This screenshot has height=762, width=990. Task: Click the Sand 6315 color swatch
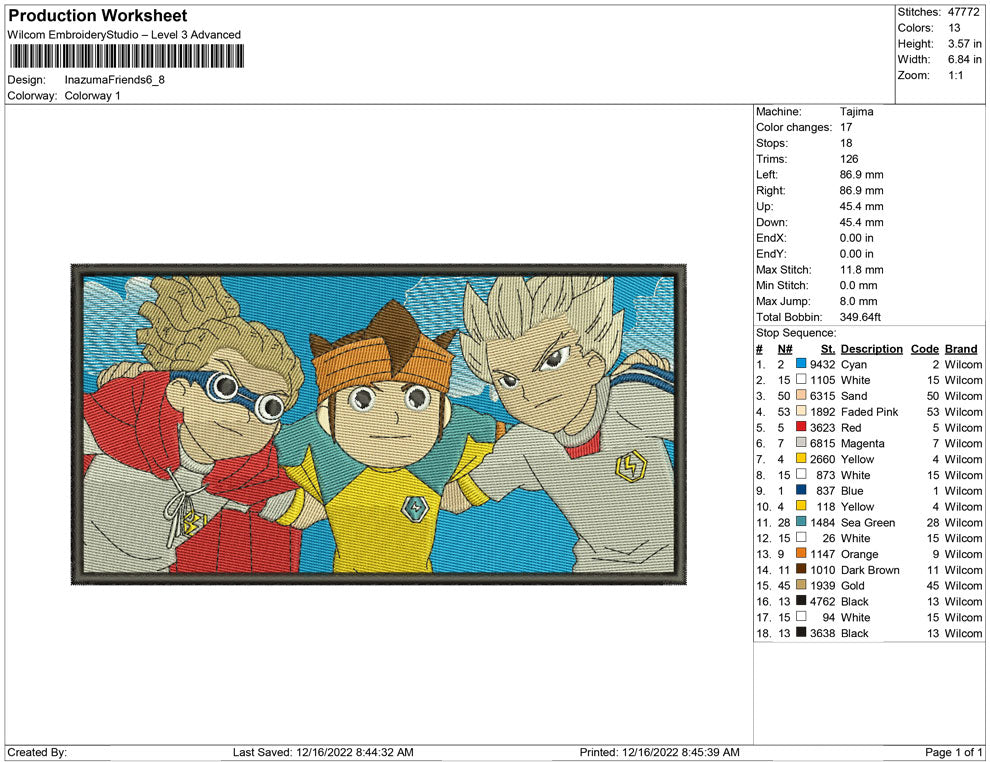[x=801, y=396]
